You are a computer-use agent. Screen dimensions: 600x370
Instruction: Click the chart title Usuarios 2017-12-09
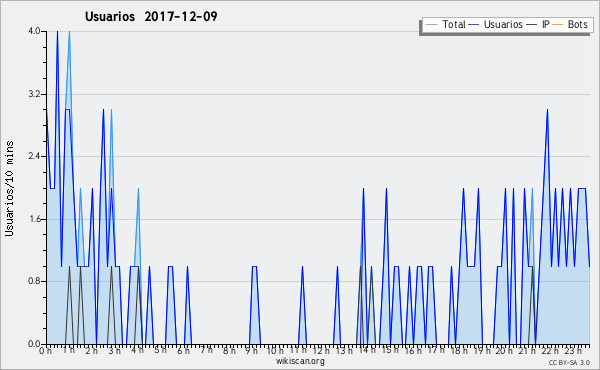151,16
